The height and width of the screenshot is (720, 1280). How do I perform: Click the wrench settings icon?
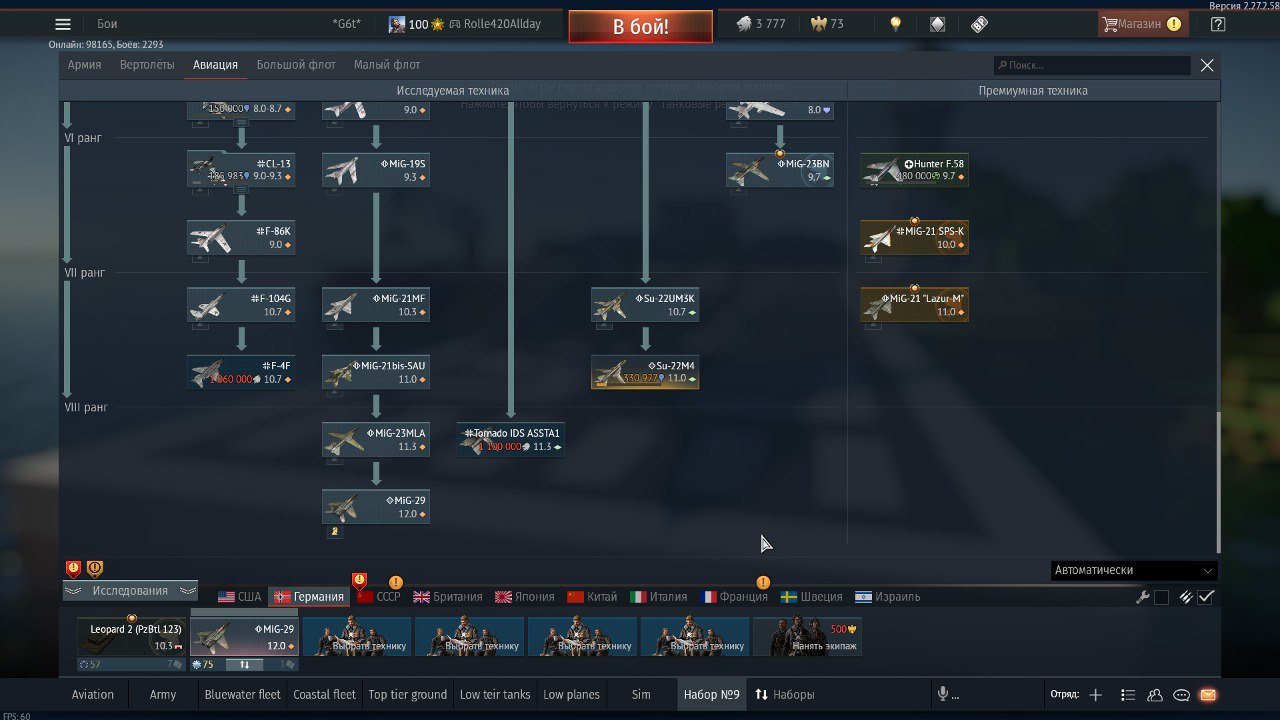[x=1143, y=597]
